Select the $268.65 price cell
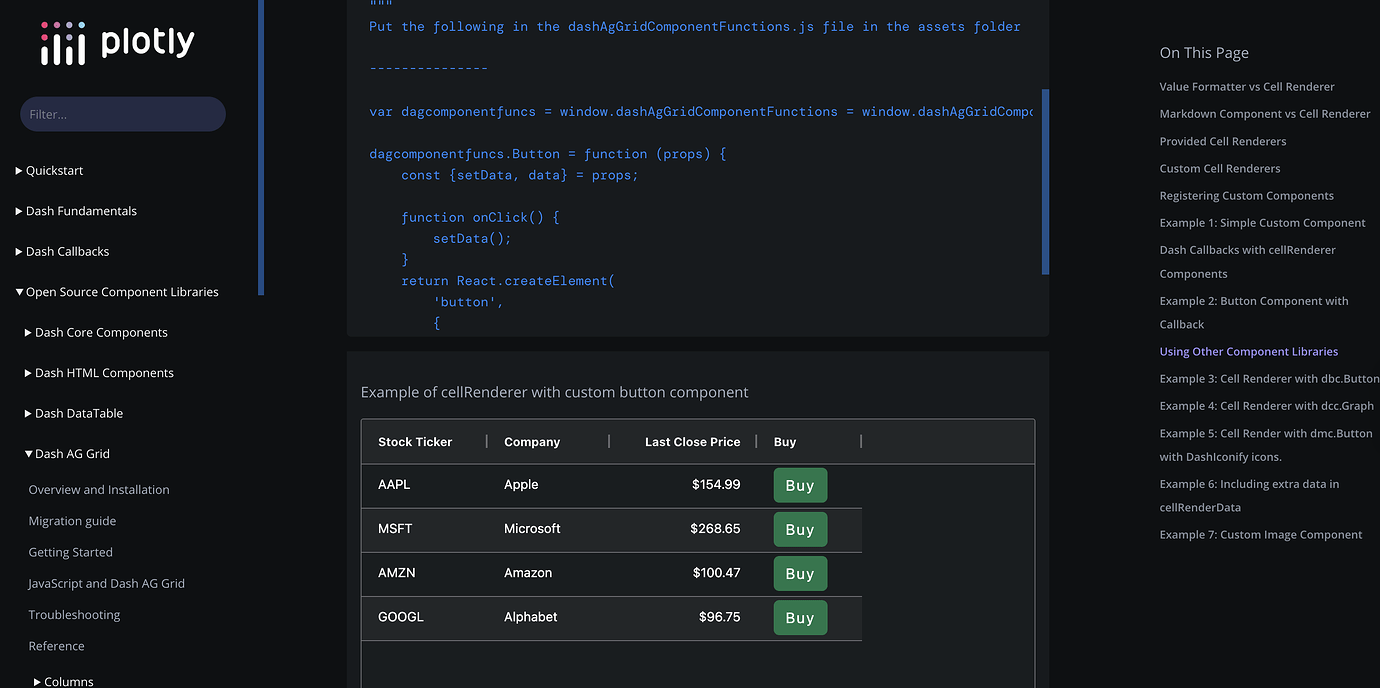 click(683, 529)
